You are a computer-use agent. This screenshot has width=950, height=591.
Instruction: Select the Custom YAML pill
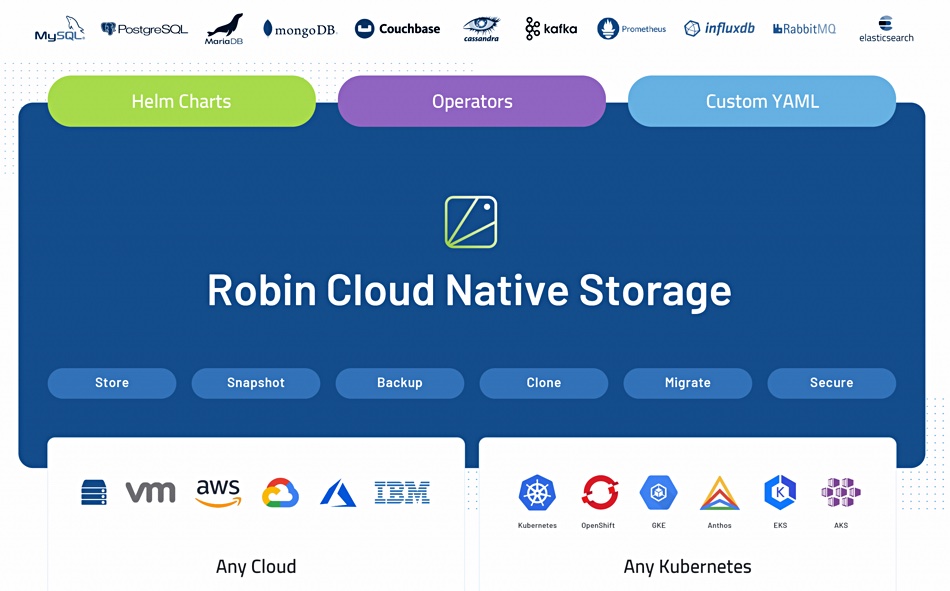click(762, 101)
